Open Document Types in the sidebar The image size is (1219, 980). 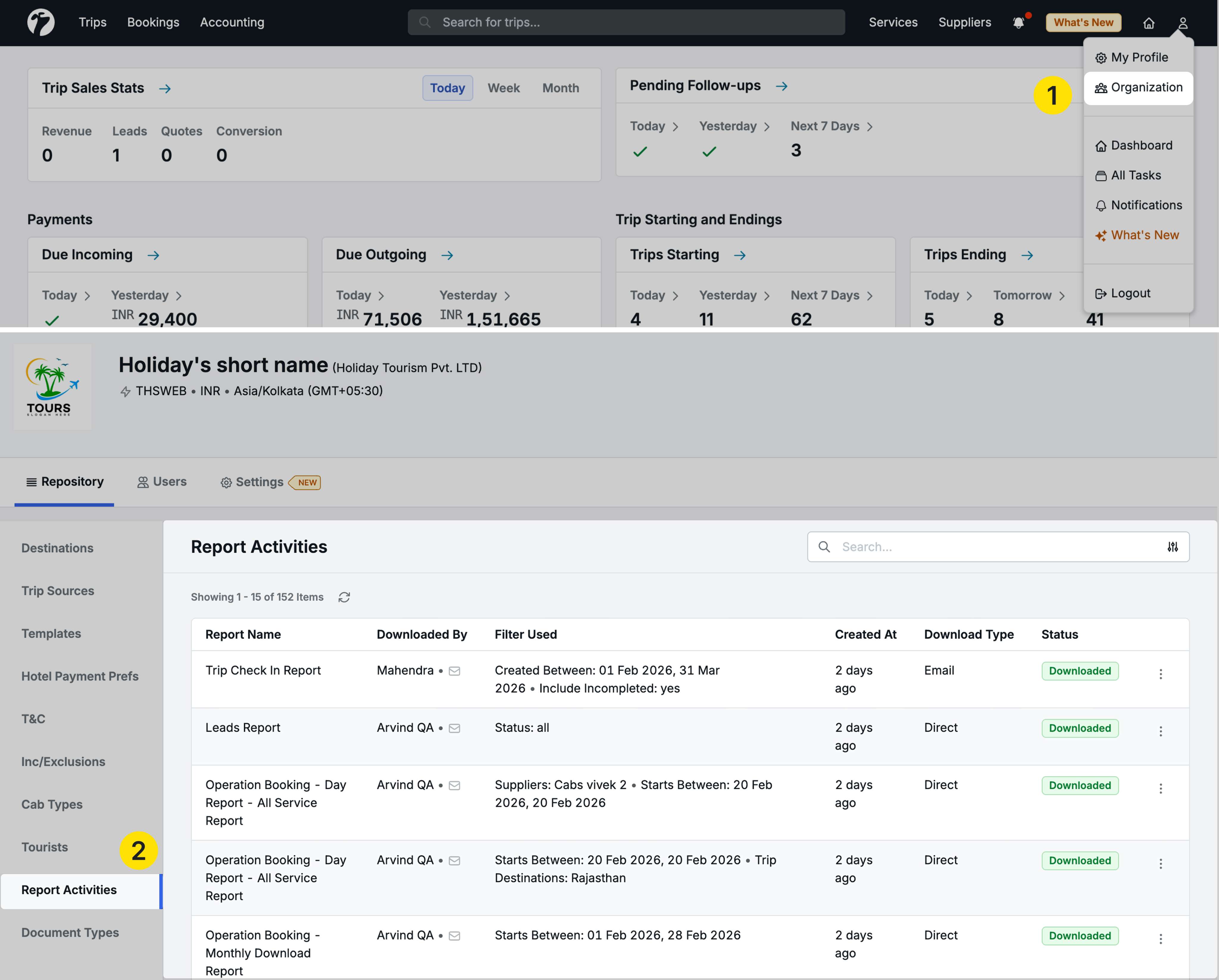(70, 932)
